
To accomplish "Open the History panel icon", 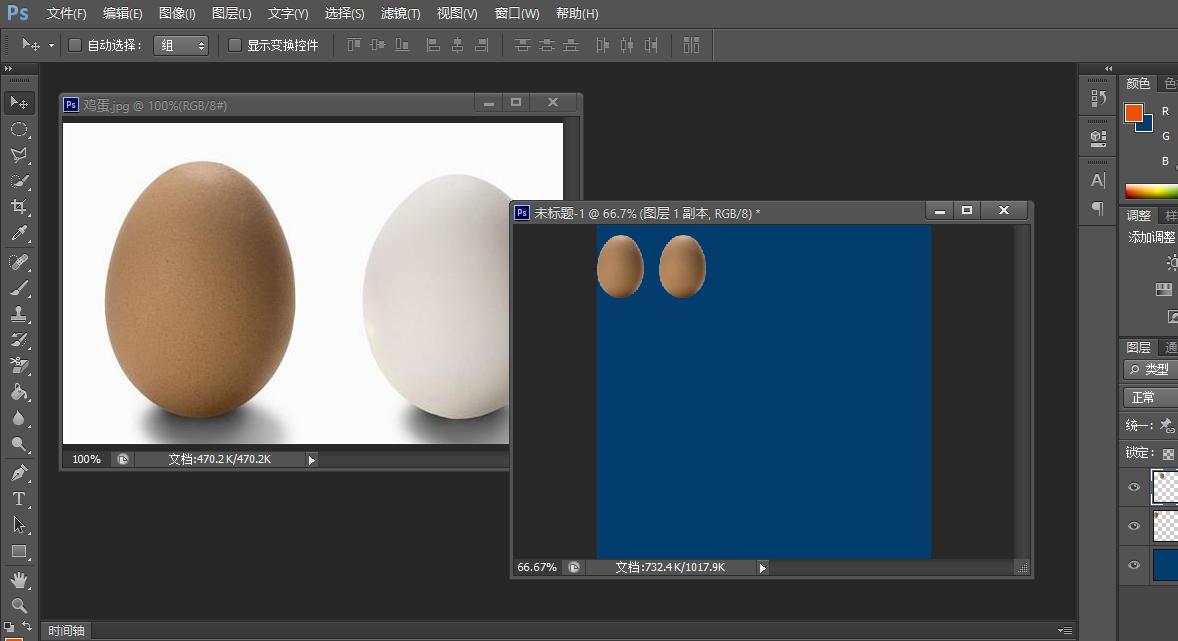I will pyautogui.click(x=1098, y=97).
